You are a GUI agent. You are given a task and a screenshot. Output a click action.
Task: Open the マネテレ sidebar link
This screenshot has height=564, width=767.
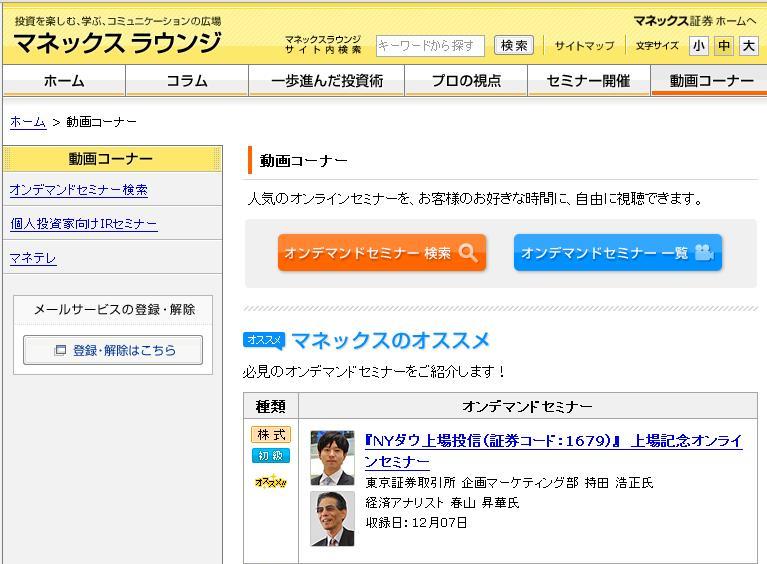pos(33,258)
